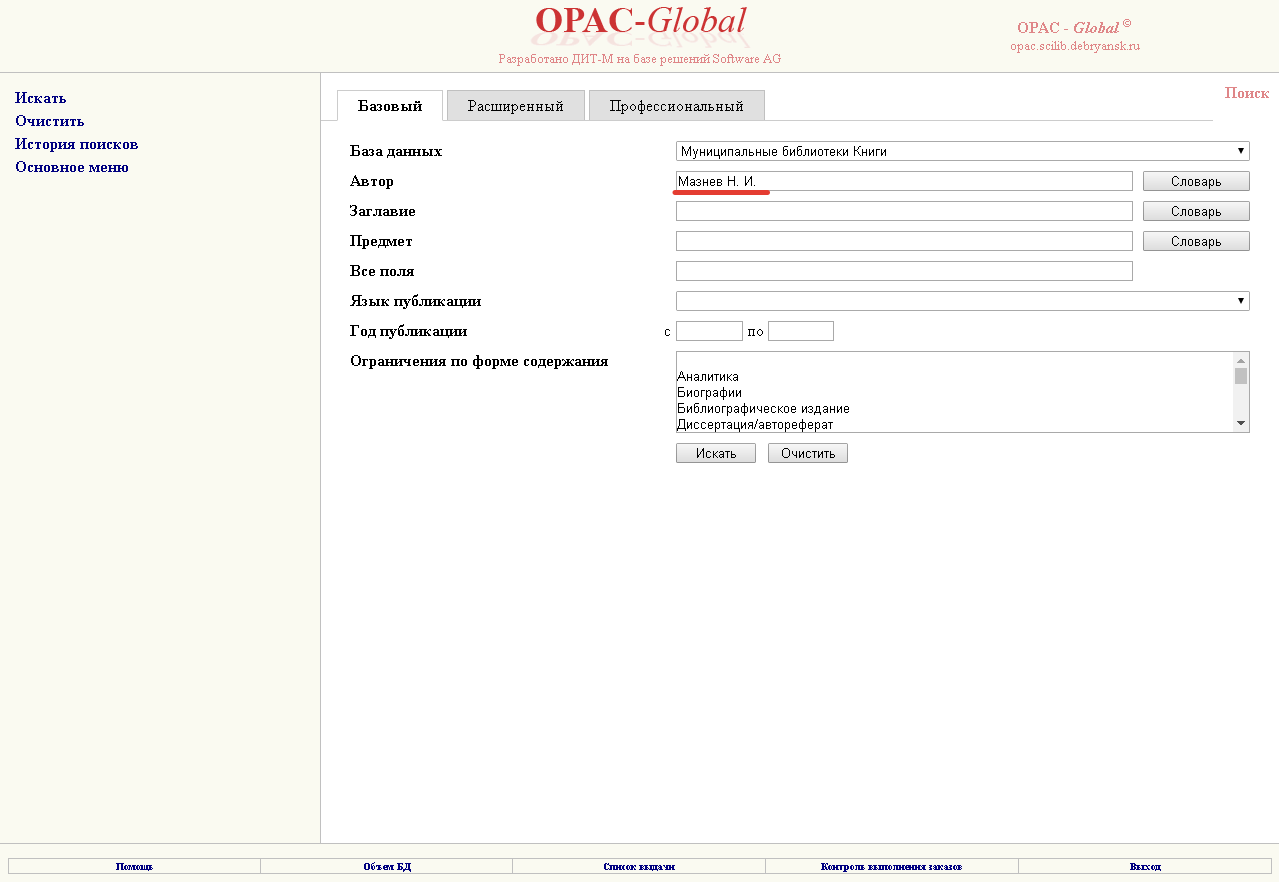Click the publication year 'с' field
This screenshot has height=882, width=1279.
(x=709, y=331)
